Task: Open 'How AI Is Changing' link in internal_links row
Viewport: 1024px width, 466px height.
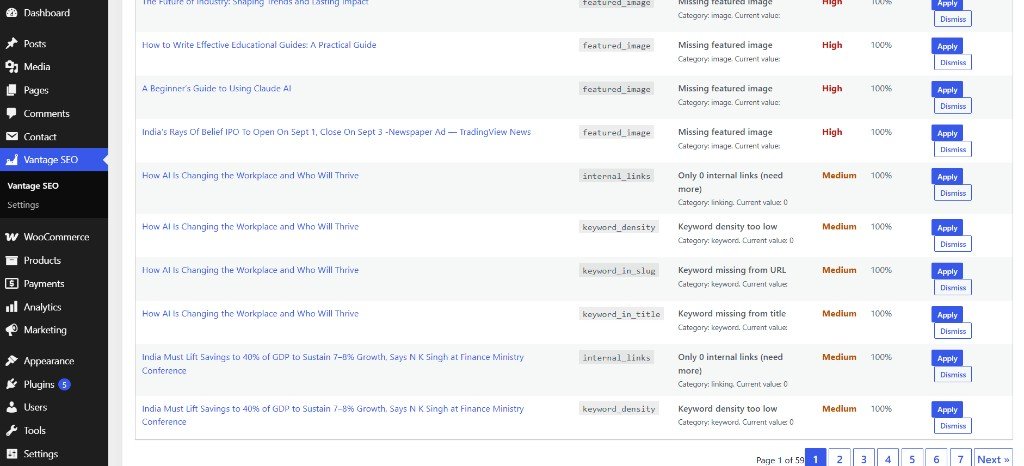Action: [250, 175]
